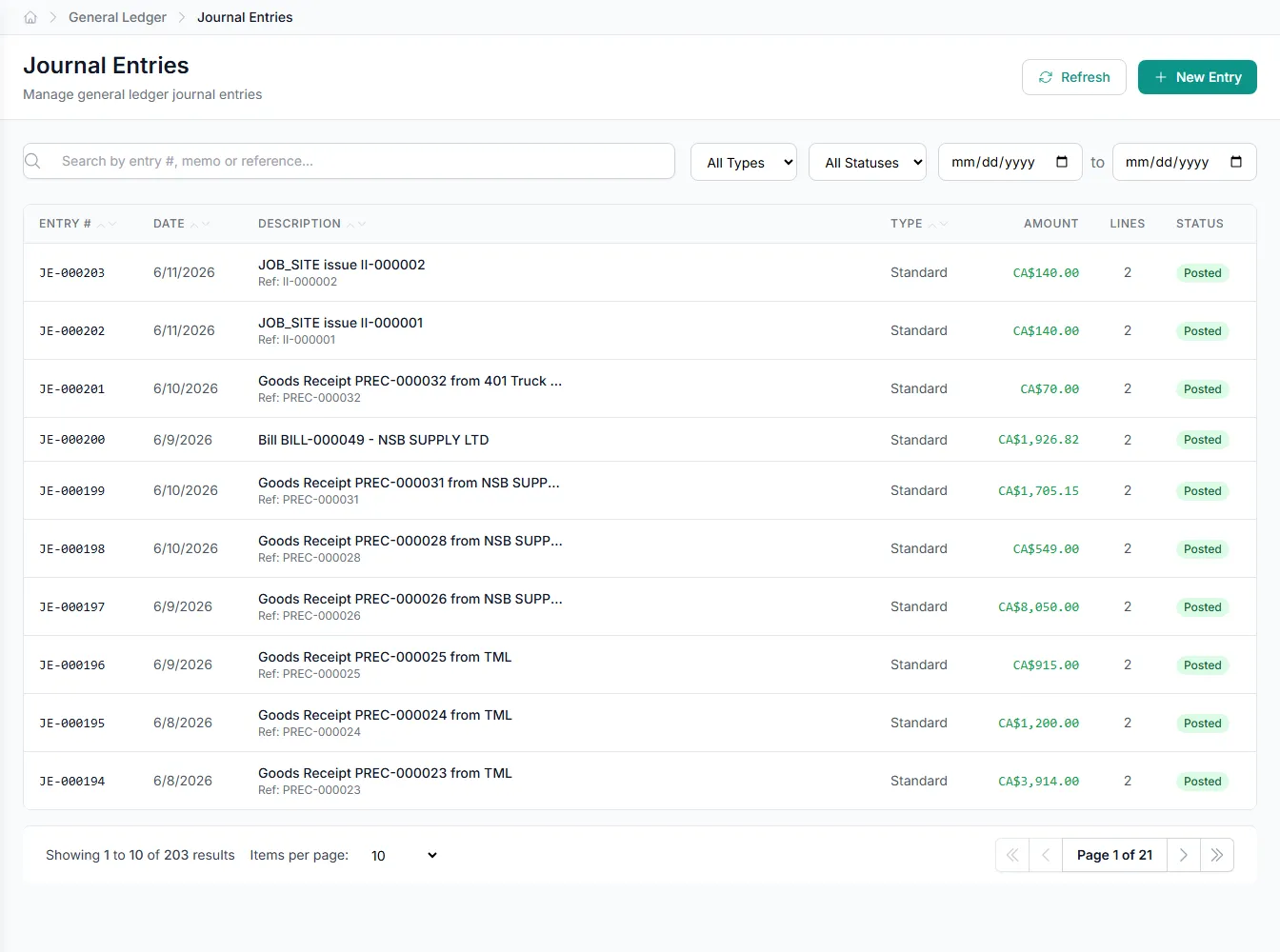Click the Showing 1 to 10 of 203 results text
This screenshot has width=1280, height=952.
point(140,855)
